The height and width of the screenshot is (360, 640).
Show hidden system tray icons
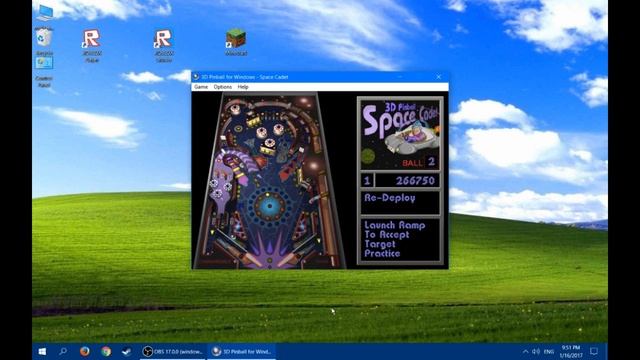coord(525,351)
